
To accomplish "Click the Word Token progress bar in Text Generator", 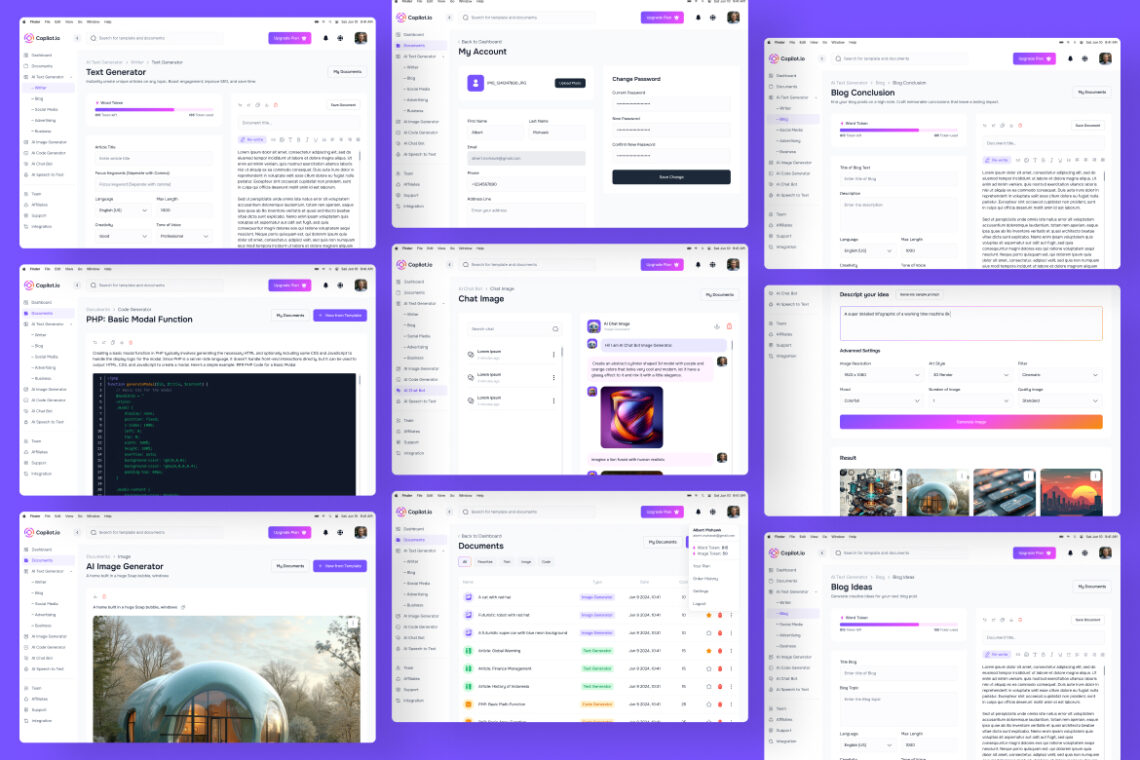I will [x=154, y=109].
